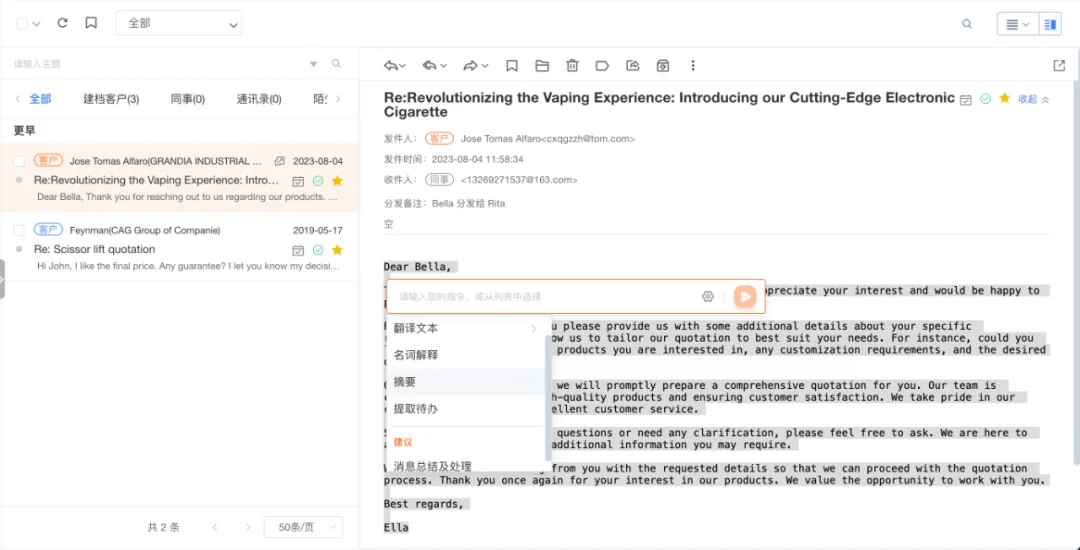This screenshot has width=1080, height=550.
Task: Open the 50条/页 page size dropdown
Action: coord(303,527)
